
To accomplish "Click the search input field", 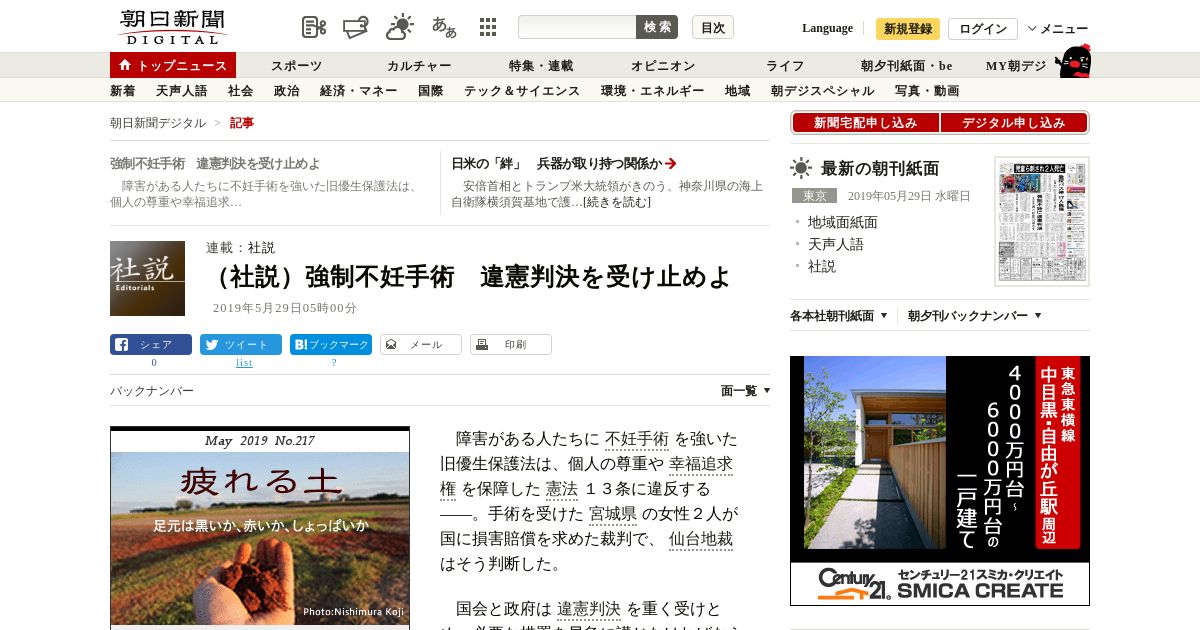I will (577, 27).
